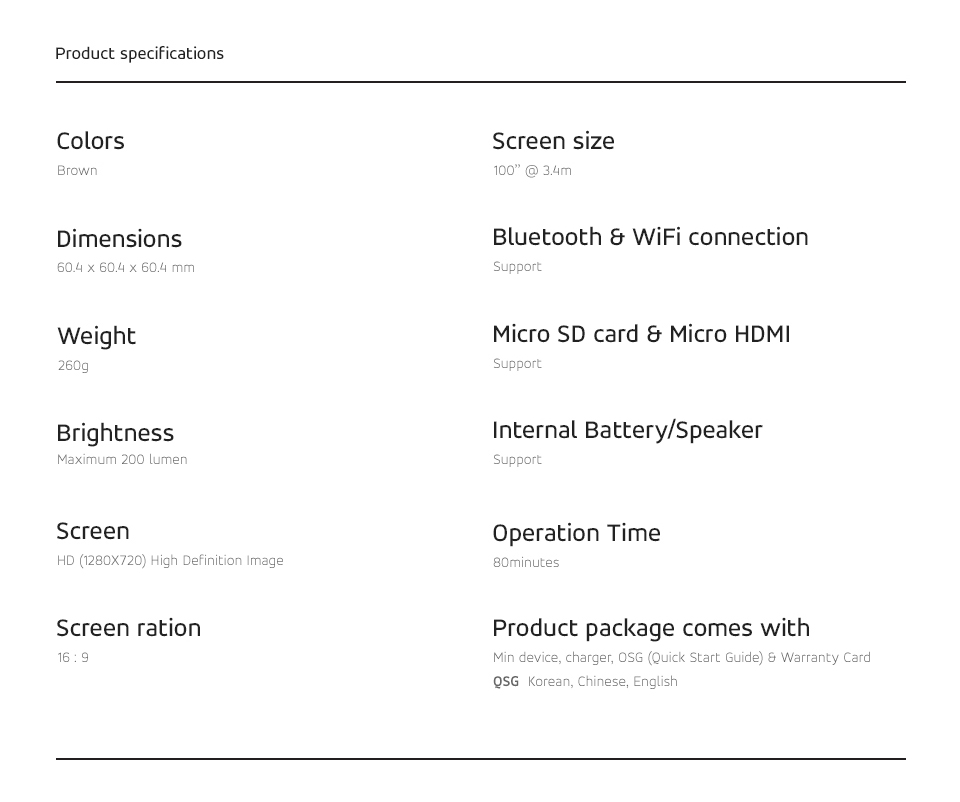
Task: Select the Screen size heading
Action: tap(553, 142)
